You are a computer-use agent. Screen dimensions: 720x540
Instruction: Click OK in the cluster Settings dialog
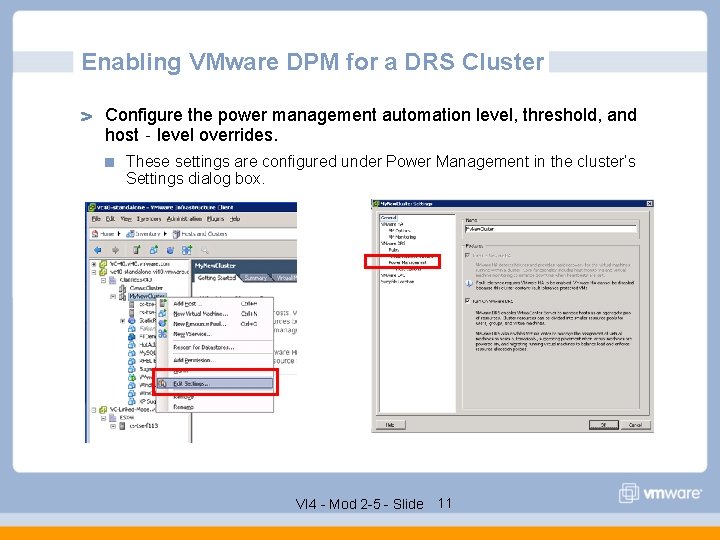(603, 425)
